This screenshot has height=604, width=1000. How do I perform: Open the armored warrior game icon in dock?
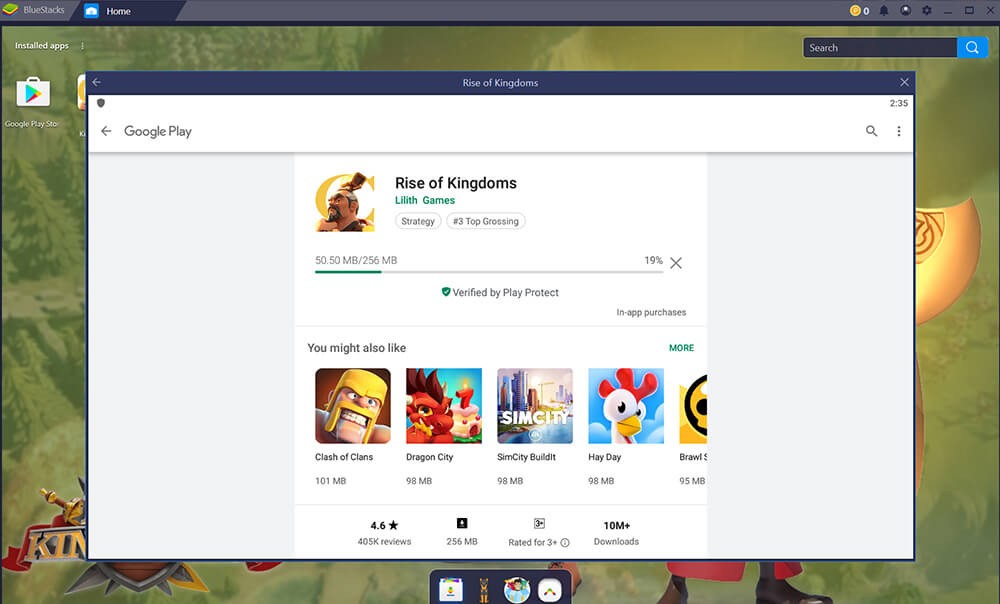coord(483,589)
